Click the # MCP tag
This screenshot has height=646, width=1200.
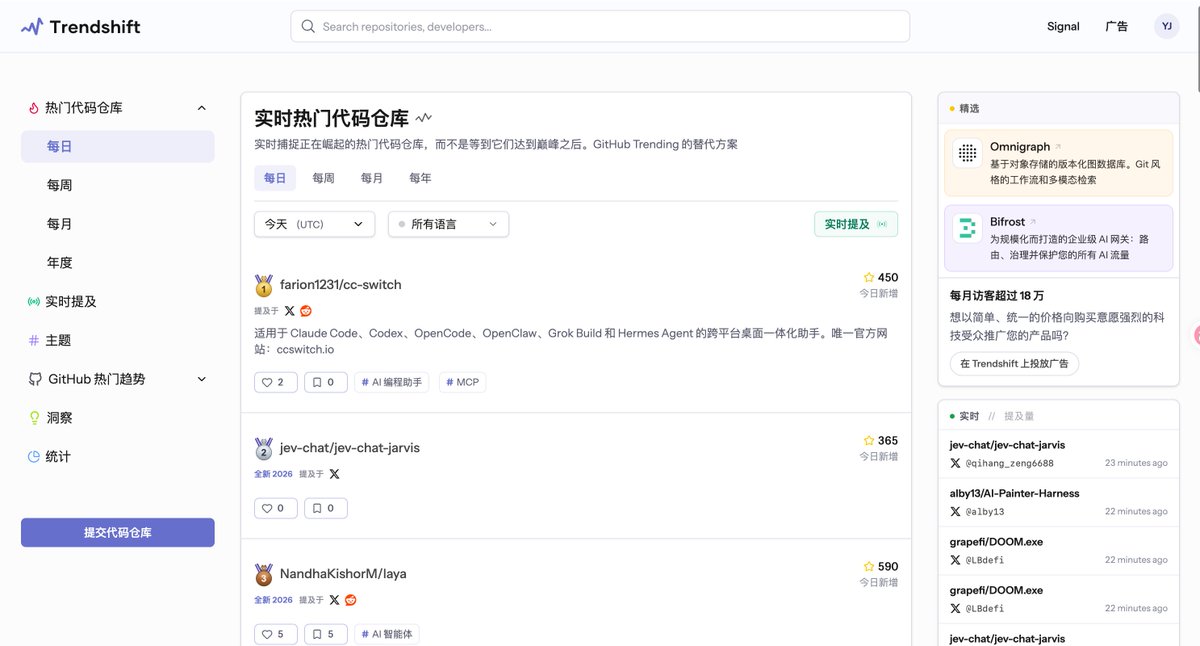[x=462, y=382]
